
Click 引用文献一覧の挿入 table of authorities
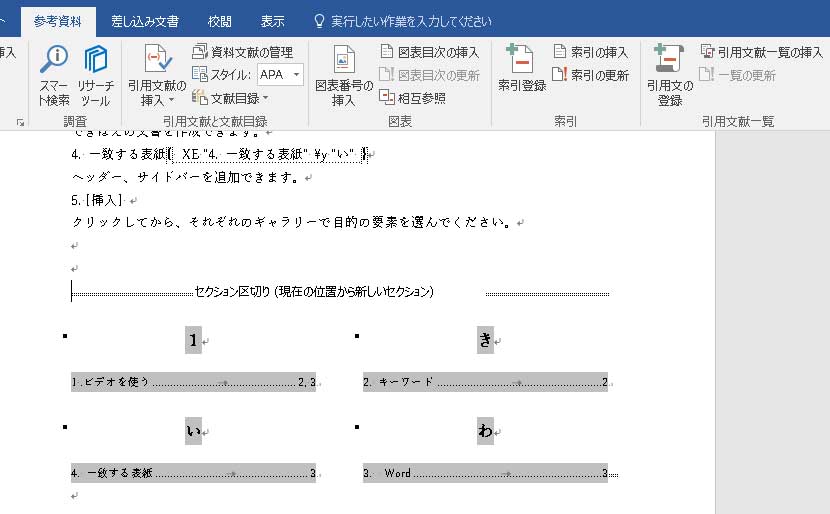pos(760,52)
